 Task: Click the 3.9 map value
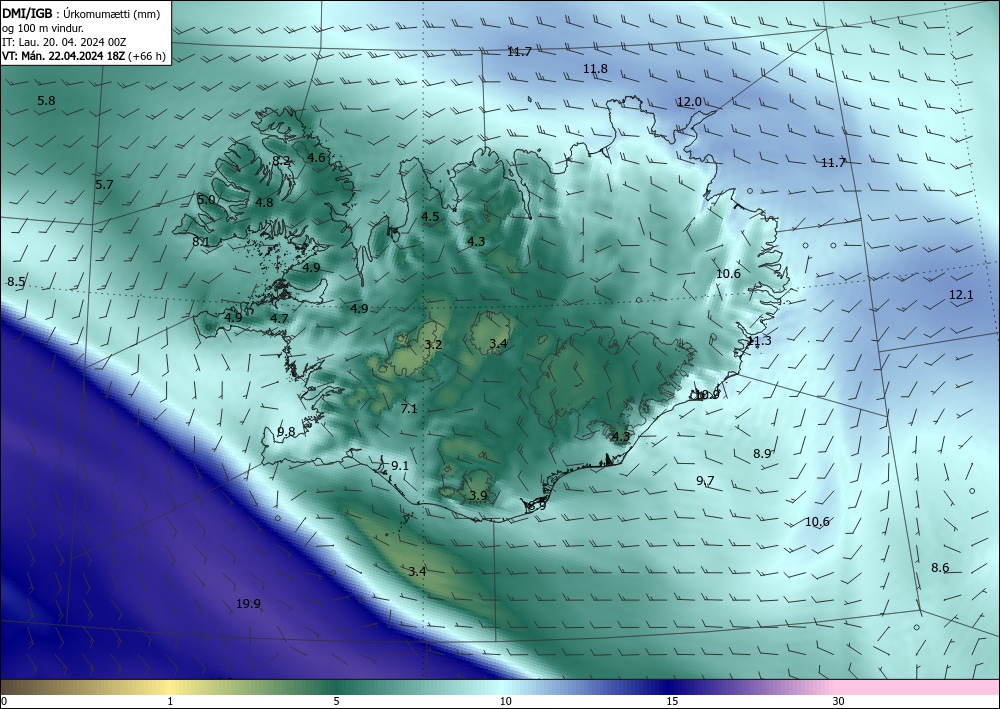tap(478, 495)
